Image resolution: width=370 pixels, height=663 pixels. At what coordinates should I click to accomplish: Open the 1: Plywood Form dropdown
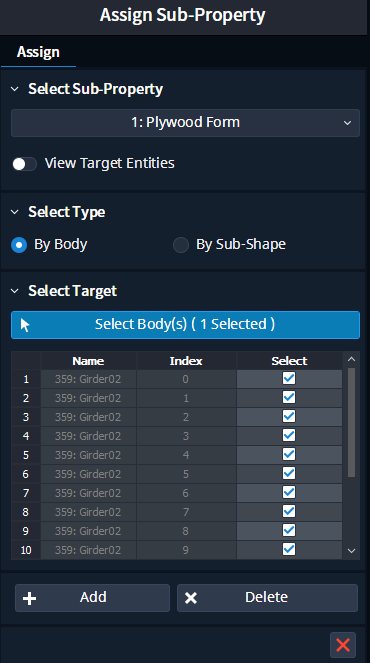pyautogui.click(x=185, y=123)
